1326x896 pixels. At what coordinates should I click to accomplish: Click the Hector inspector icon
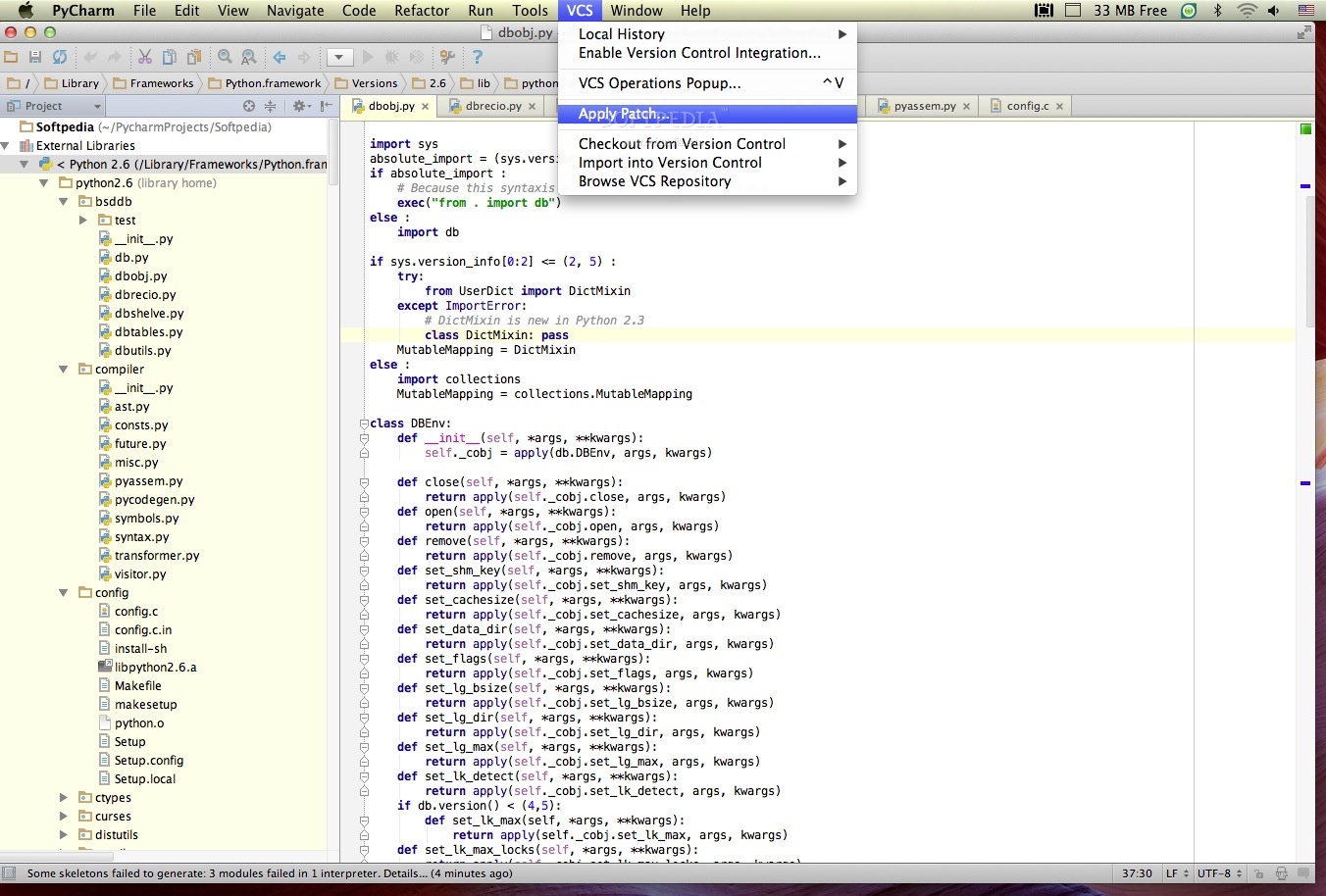click(x=1281, y=873)
